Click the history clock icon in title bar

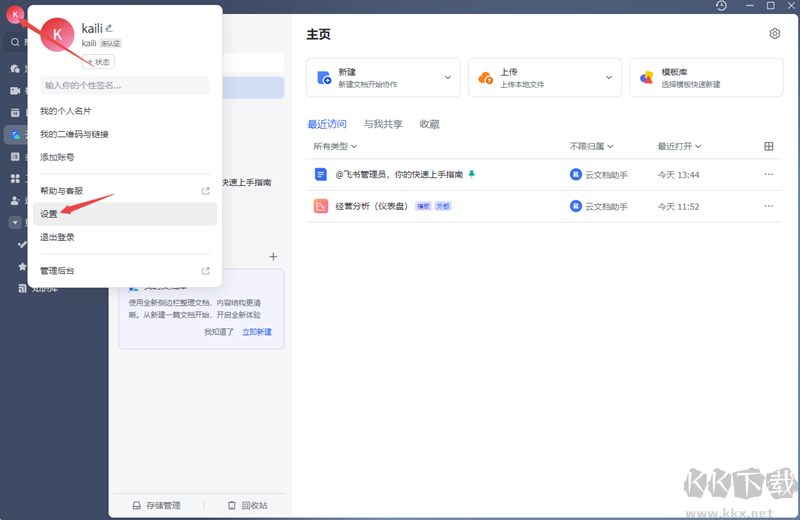click(x=721, y=6)
